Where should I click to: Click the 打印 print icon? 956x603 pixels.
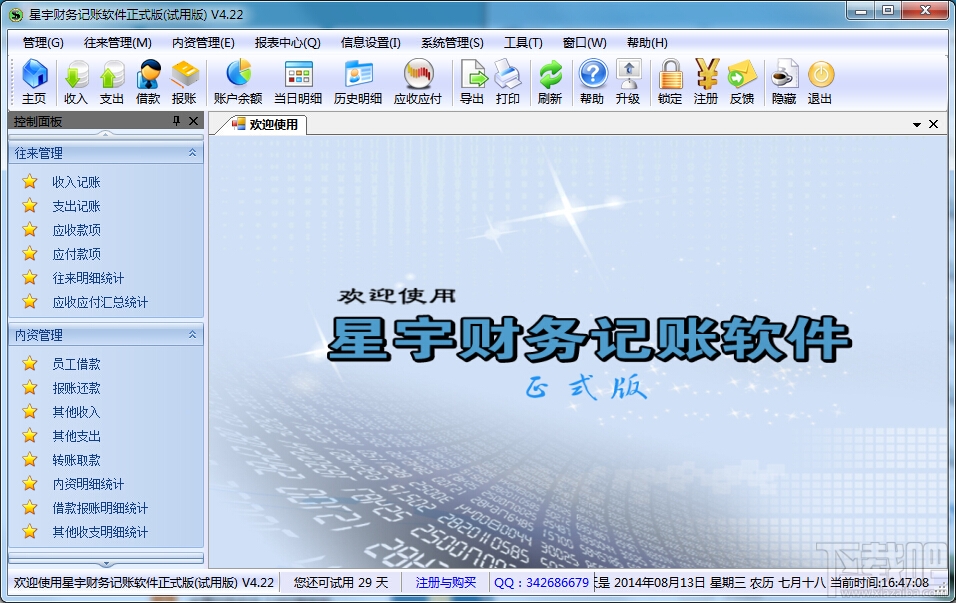(x=507, y=82)
